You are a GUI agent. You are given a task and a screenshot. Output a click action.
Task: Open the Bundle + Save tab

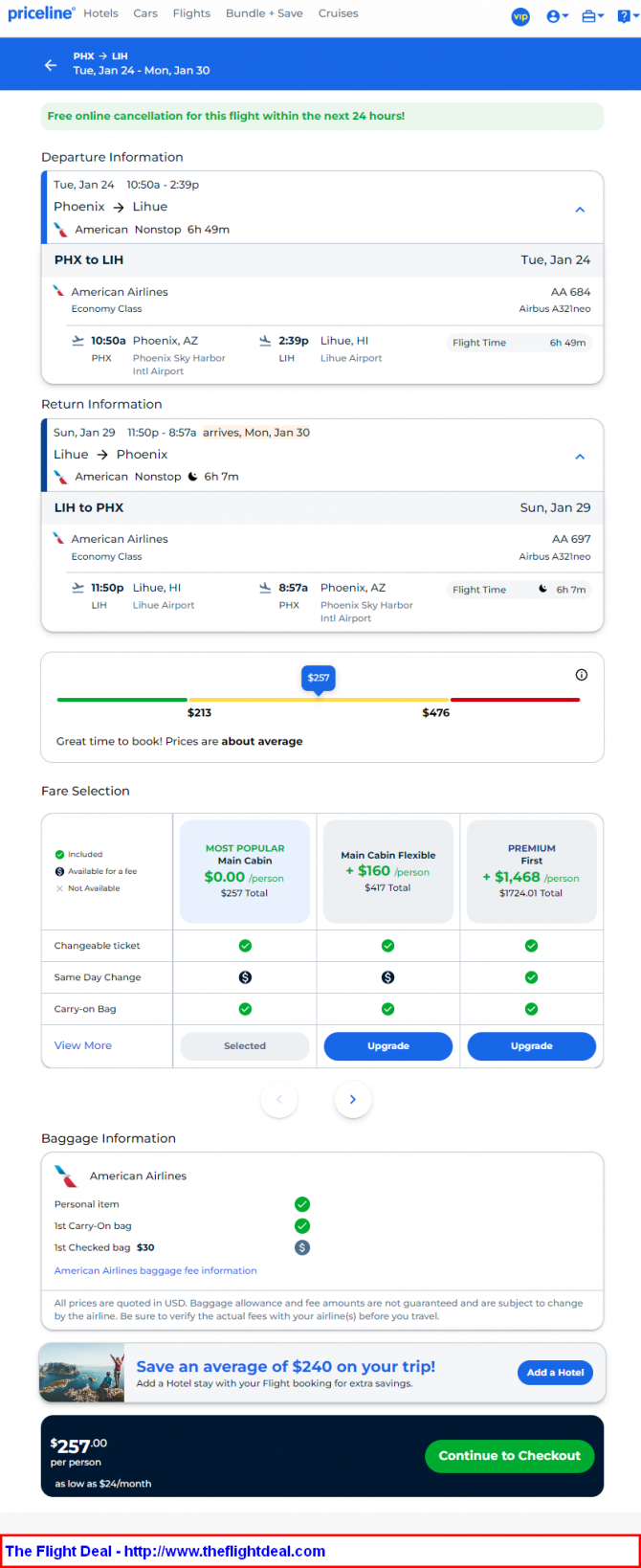click(x=264, y=13)
